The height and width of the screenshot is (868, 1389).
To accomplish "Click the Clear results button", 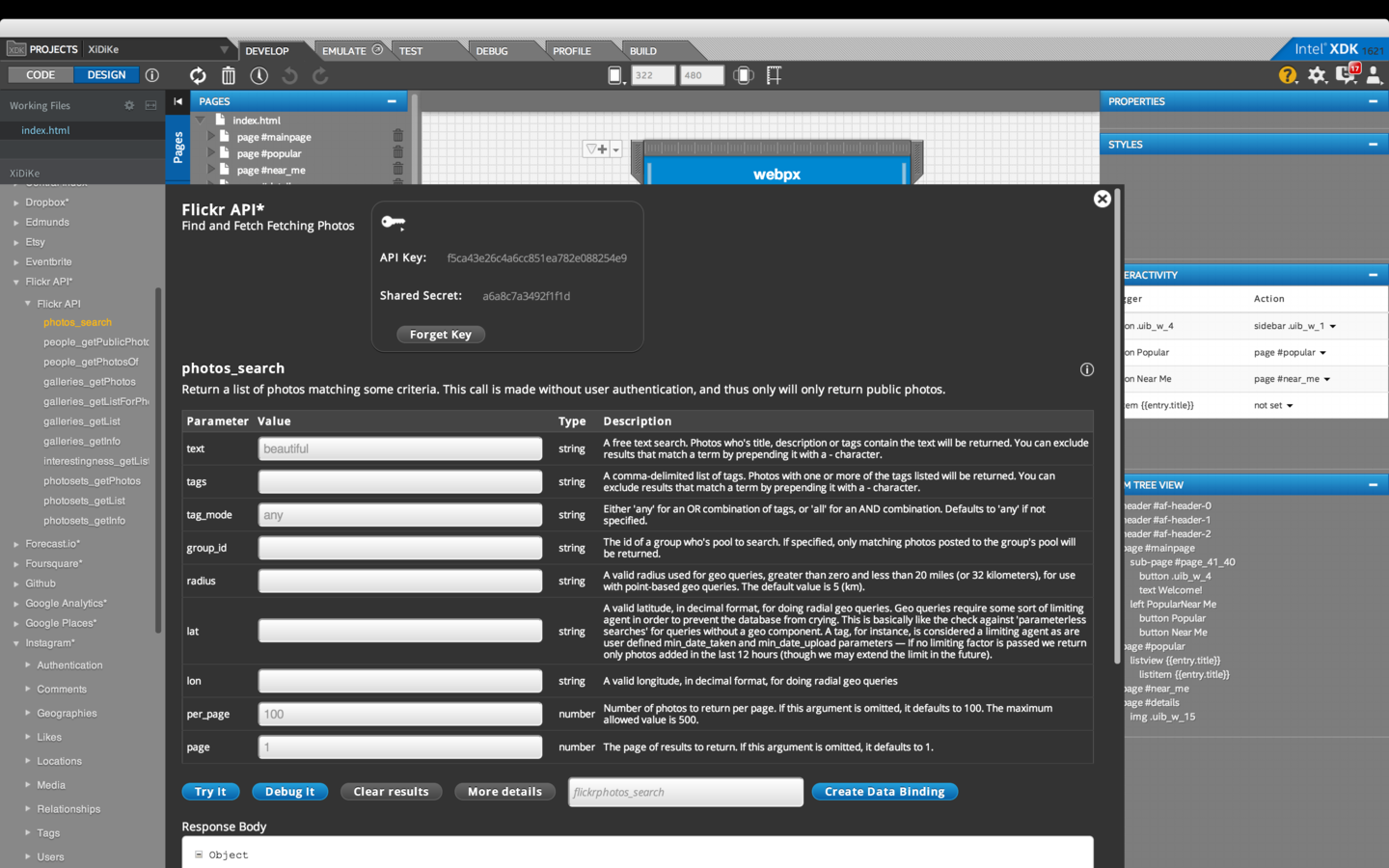I will [391, 792].
